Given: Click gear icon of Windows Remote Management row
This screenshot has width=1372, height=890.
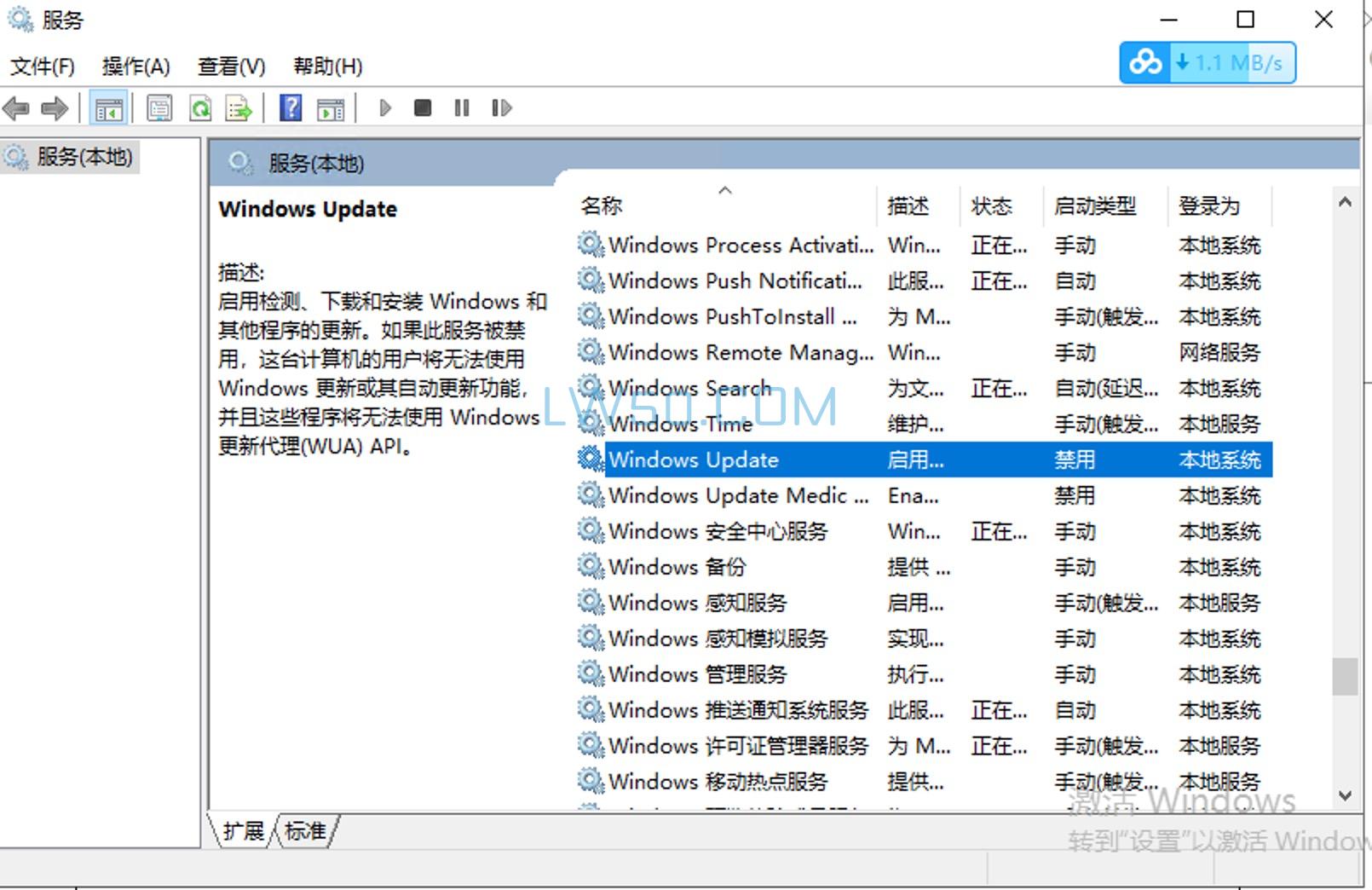Looking at the screenshot, I should coord(591,351).
